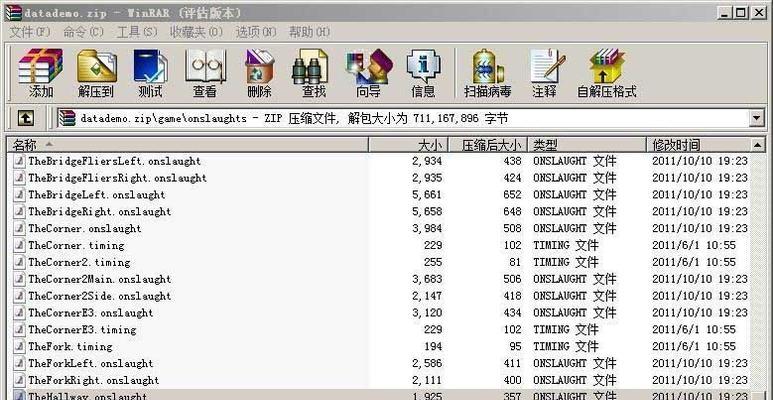The width and height of the screenshot is (773, 400).
Task: Sort by 修改时间 column header
Action: [x=699, y=145]
